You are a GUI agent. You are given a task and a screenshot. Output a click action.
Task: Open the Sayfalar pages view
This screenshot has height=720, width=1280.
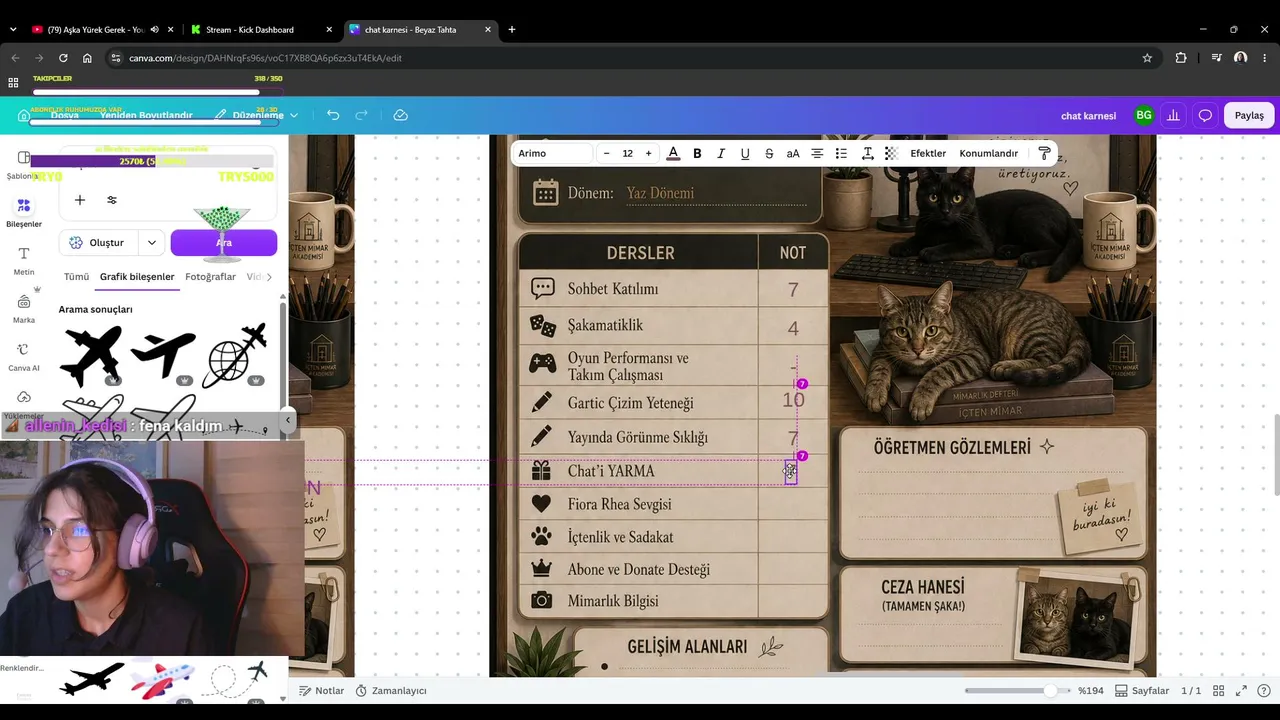pos(1142,691)
